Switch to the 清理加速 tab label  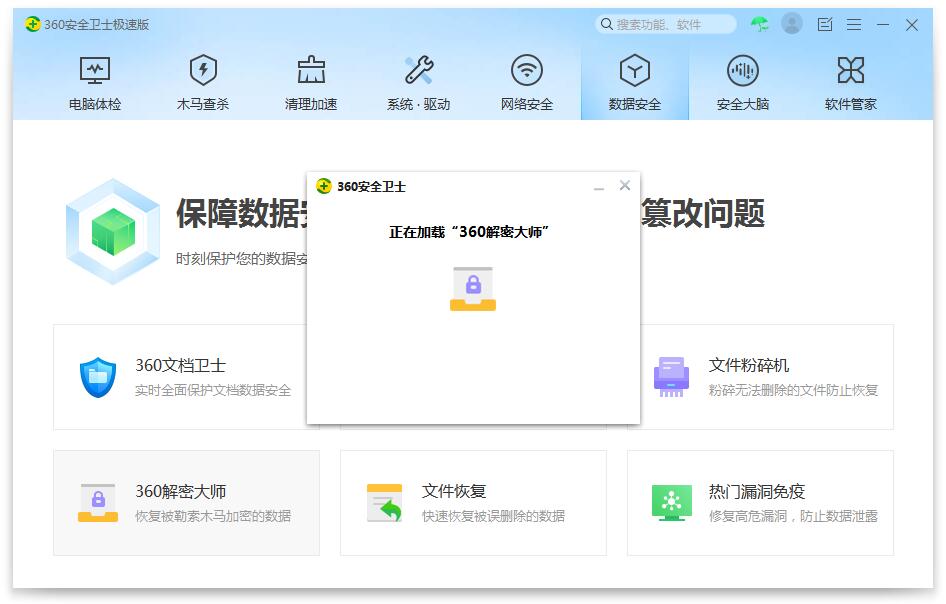[x=311, y=104]
